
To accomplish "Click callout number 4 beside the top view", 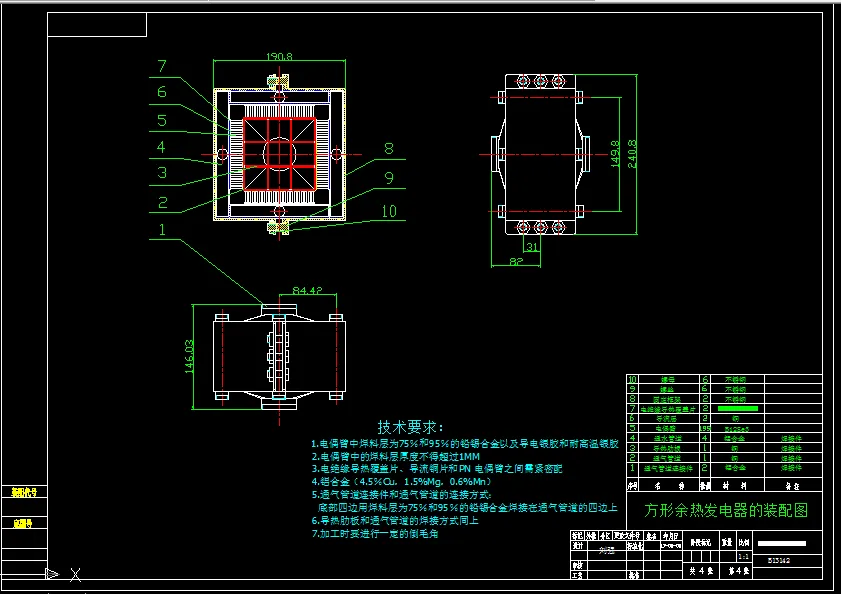I will (x=161, y=147).
